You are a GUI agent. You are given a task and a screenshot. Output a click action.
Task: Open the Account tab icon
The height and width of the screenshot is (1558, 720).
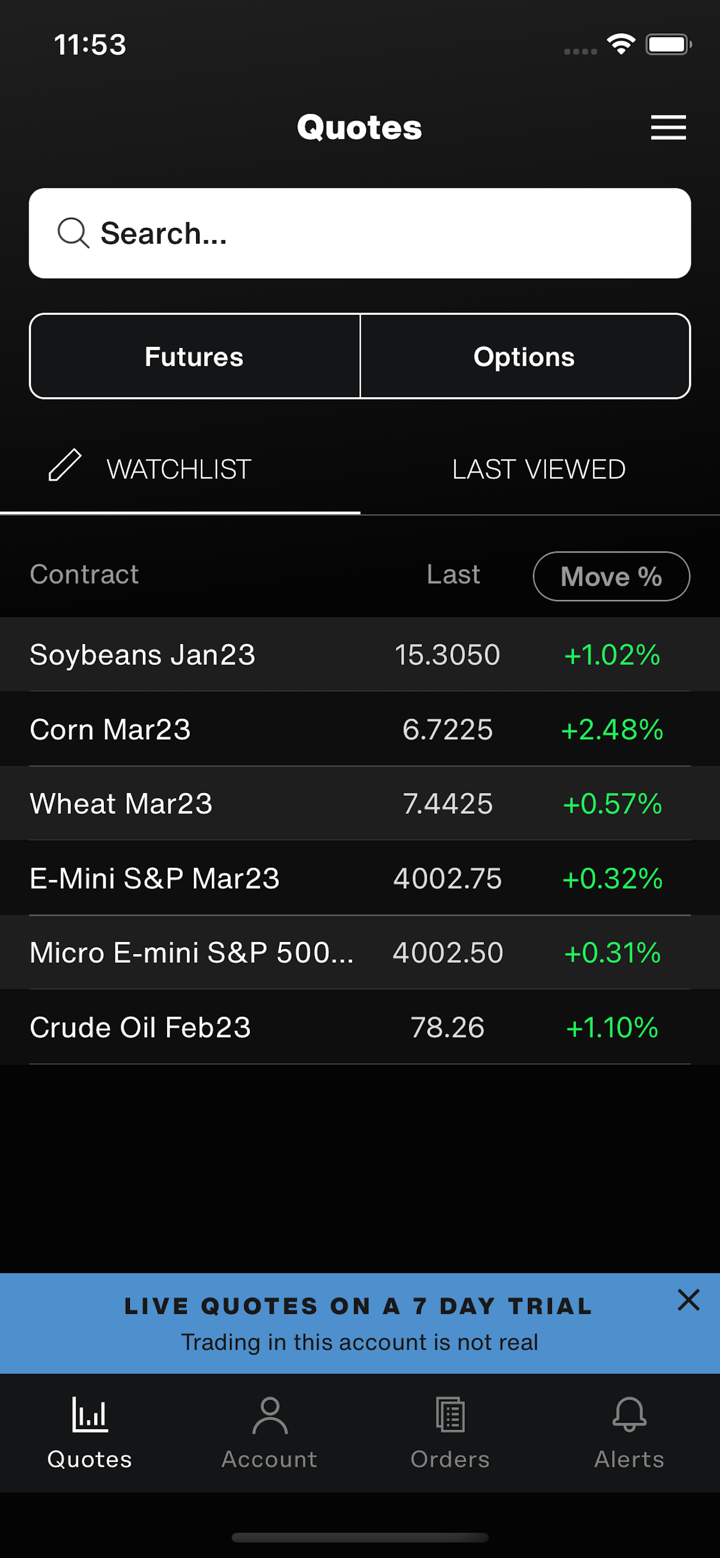tap(269, 1415)
